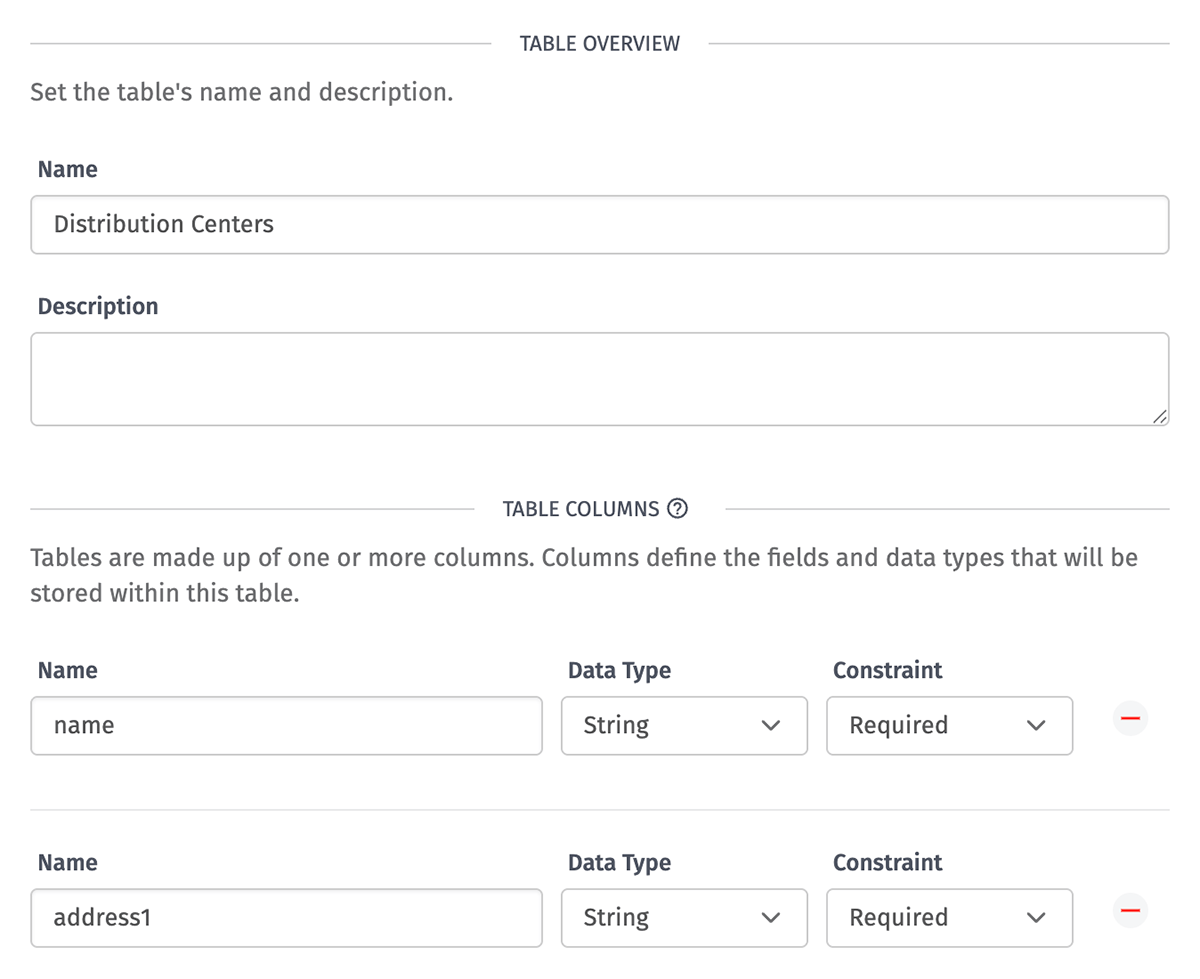Viewport: 1200px width, 979px height.
Task: Click the table Name field showing Distribution Centers
Action: [600, 224]
